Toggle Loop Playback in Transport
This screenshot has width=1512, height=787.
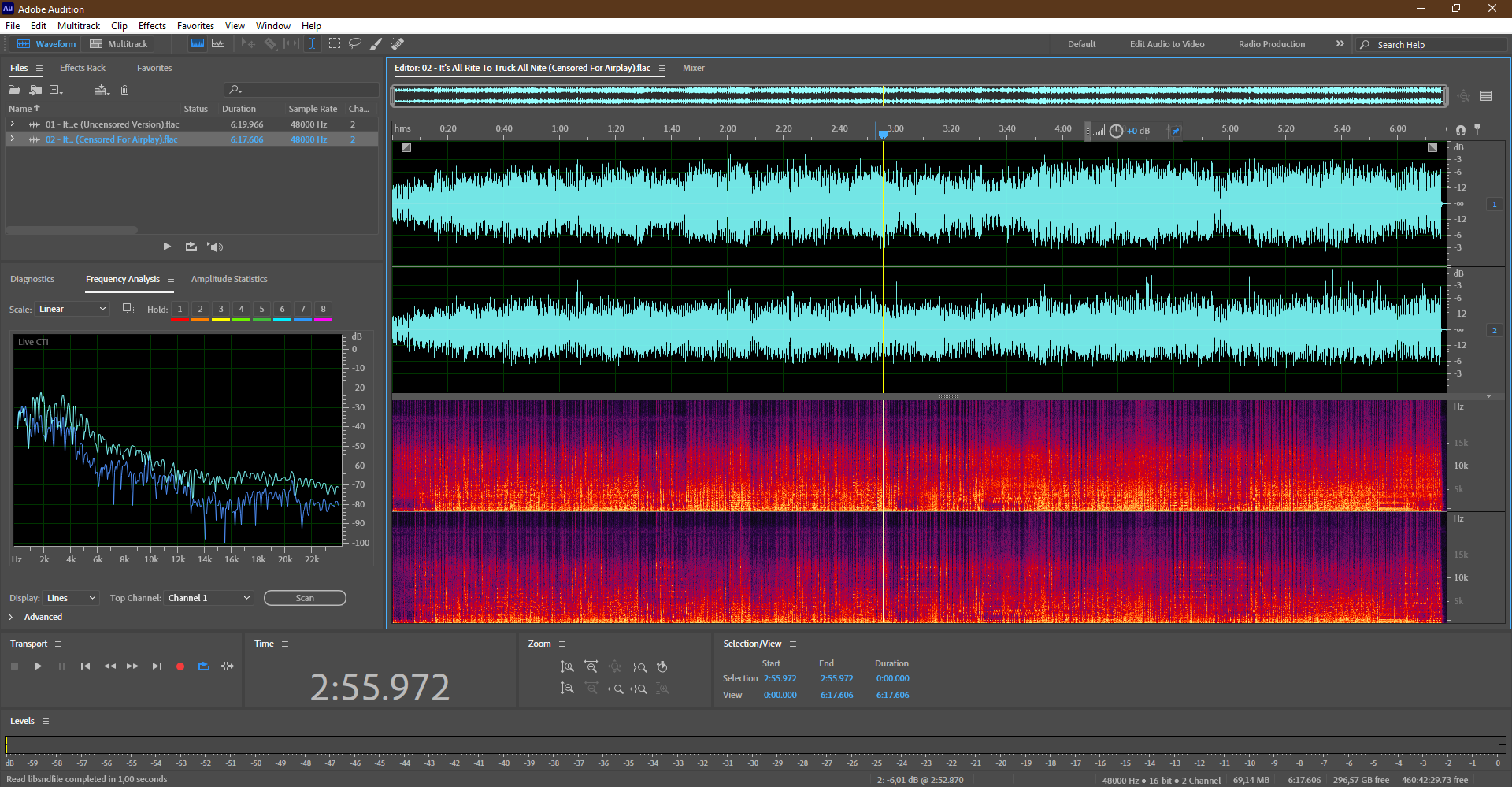204,666
